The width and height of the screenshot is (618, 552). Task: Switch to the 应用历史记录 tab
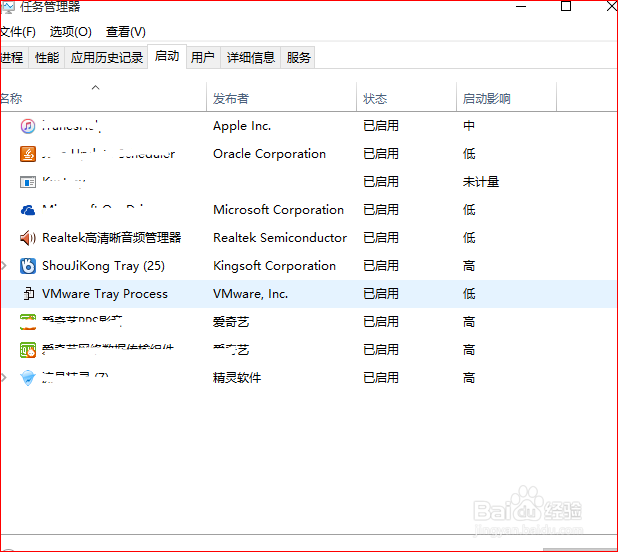click(x=106, y=58)
